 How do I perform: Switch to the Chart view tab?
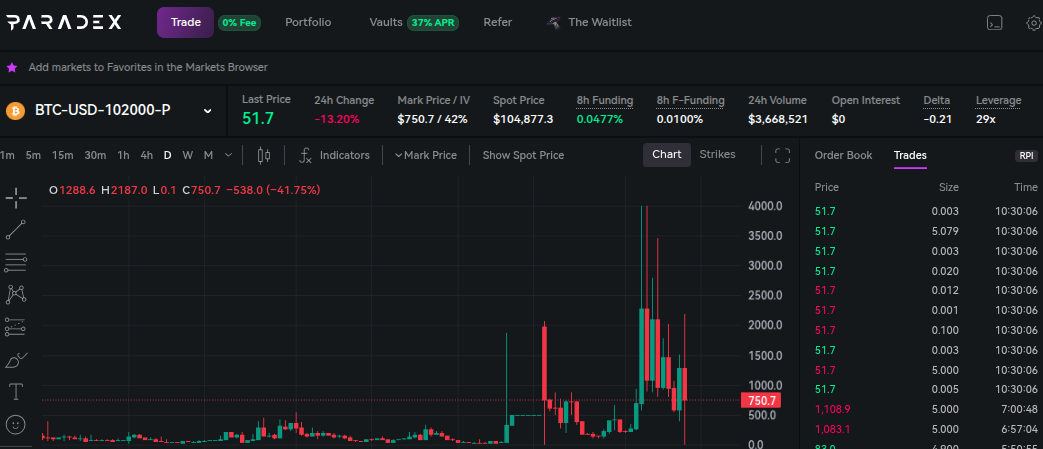(x=667, y=154)
